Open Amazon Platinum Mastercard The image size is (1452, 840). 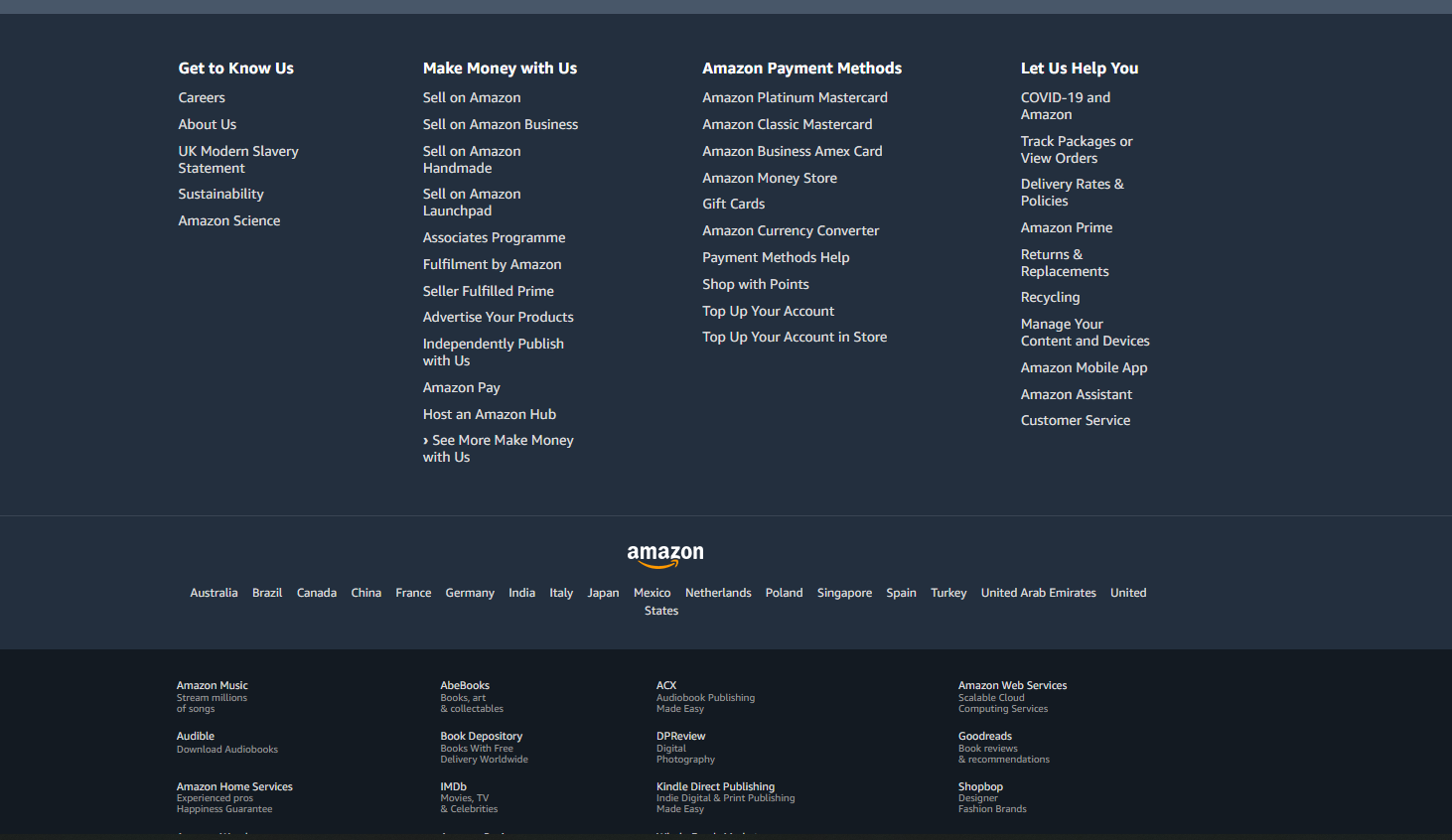click(796, 97)
